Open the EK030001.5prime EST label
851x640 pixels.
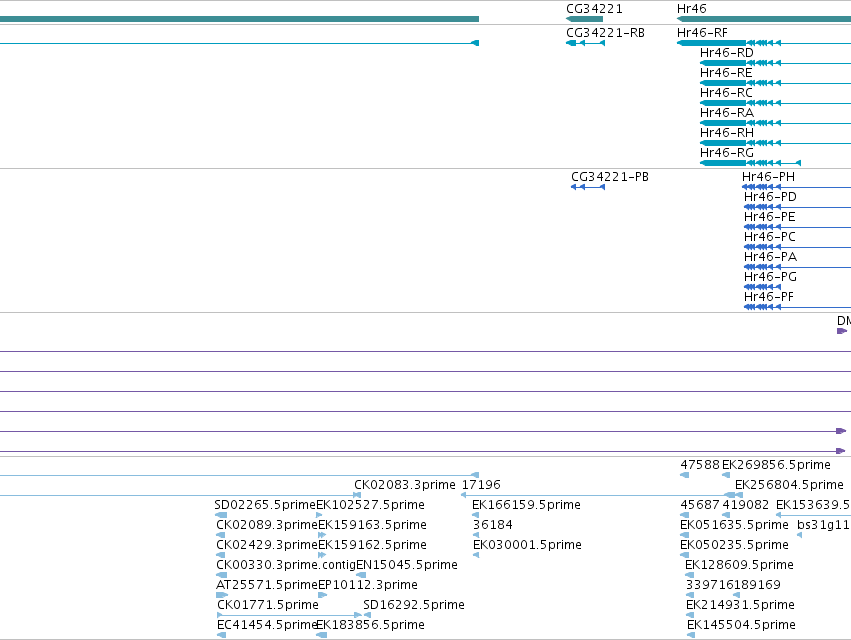tap(528, 545)
